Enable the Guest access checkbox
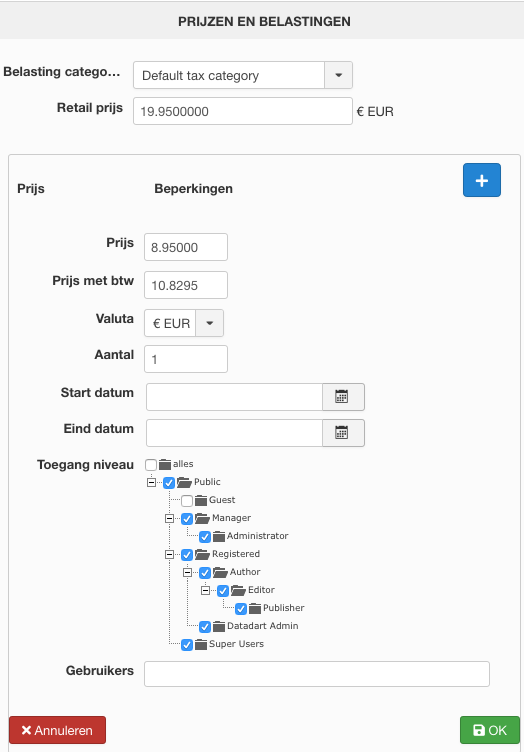 point(187,501)
